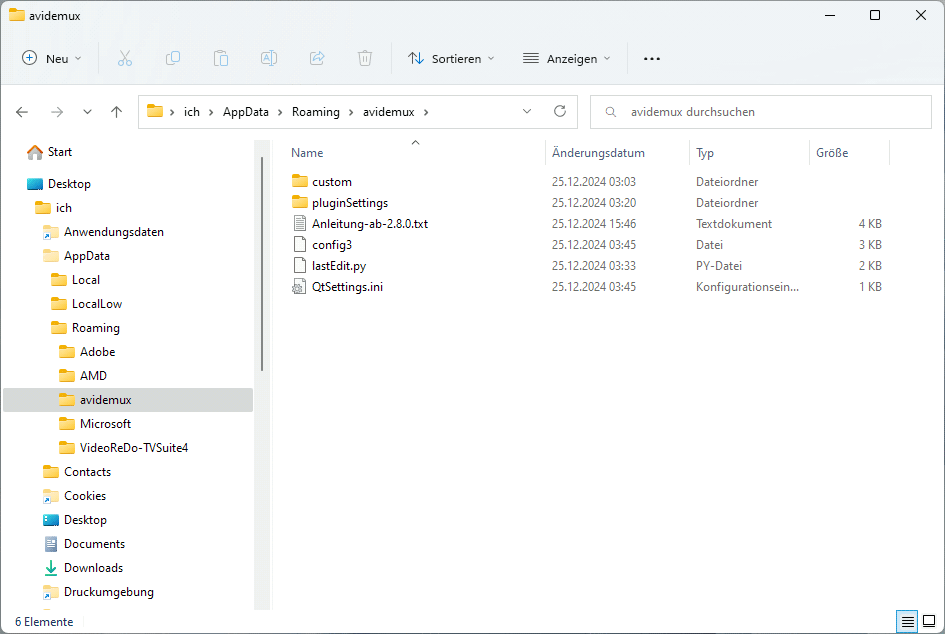The height and width of the screenshot is (634, 945).
Task: Click ich breadcrumb in address bar
Action: (192, 112)
